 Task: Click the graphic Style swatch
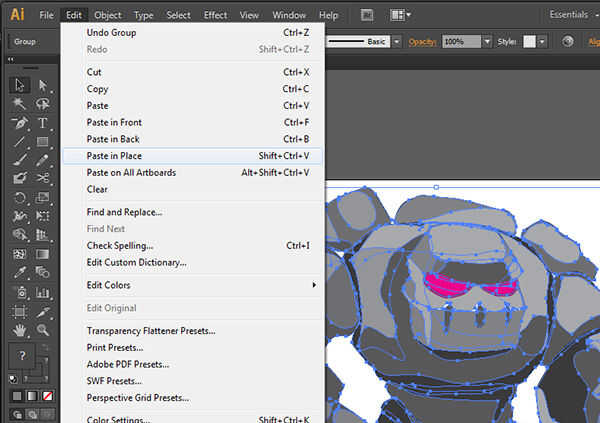[x=530, y=41]
